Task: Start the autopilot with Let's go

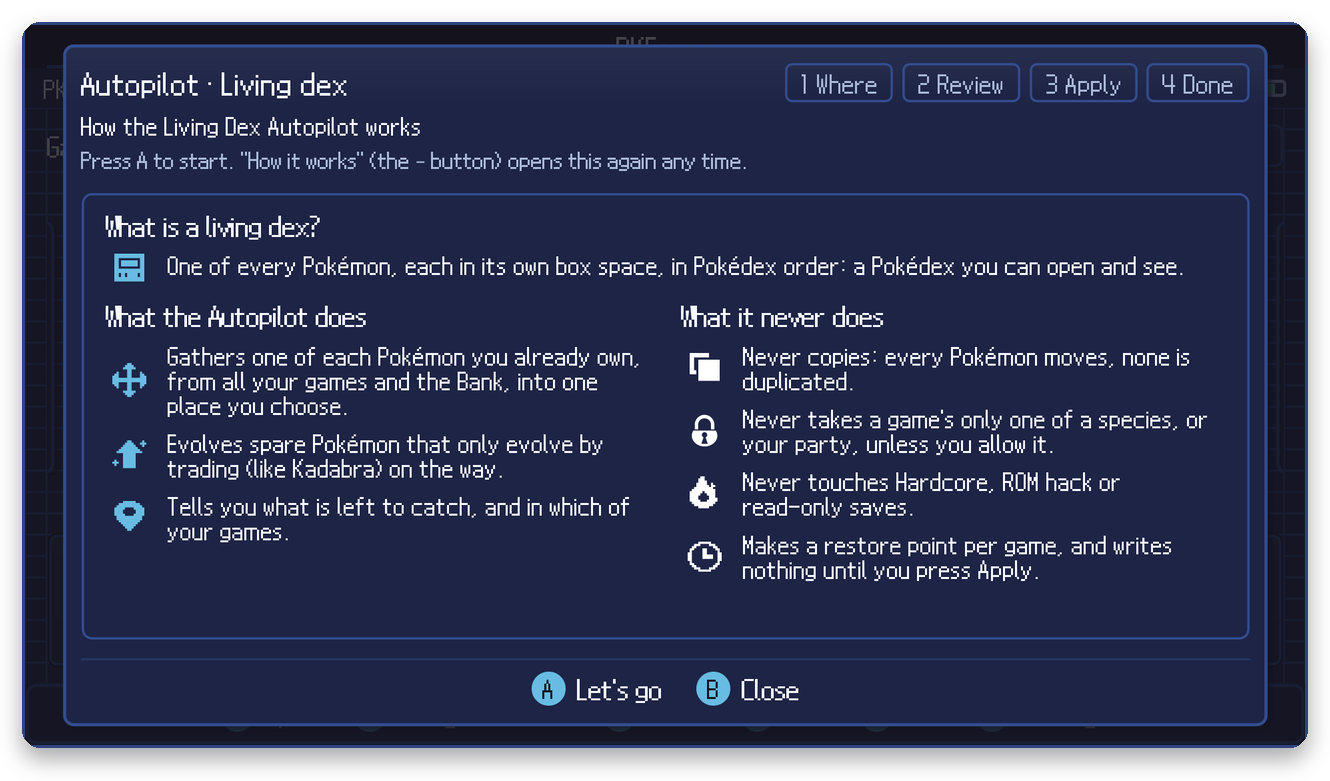Action: (x=597, y=690)
